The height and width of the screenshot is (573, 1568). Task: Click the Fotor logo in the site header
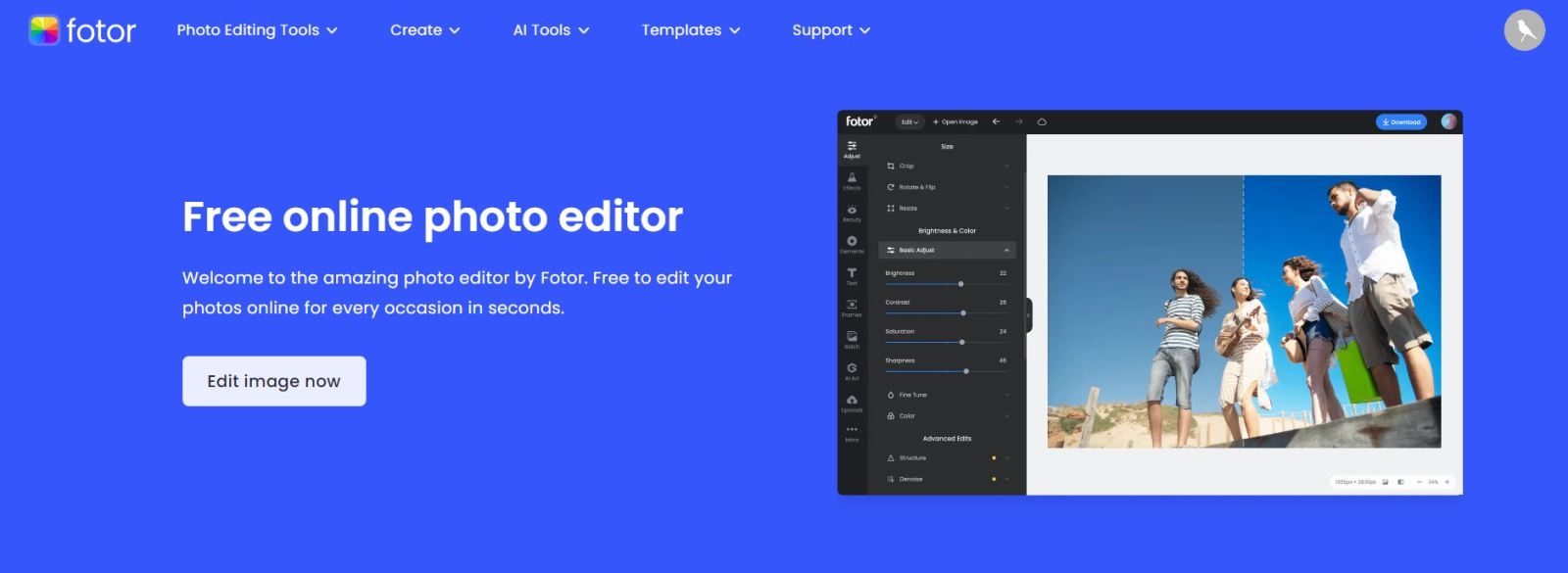pyautogui.click(x=82, y=30)
